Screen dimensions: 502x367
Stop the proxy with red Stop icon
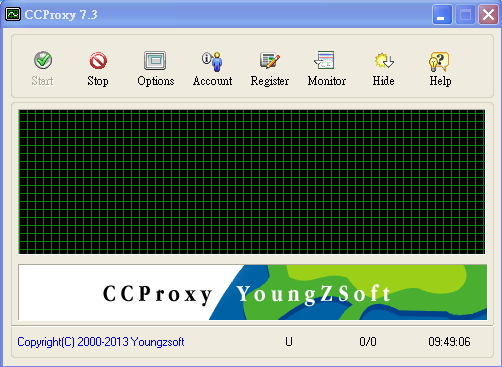98,61
